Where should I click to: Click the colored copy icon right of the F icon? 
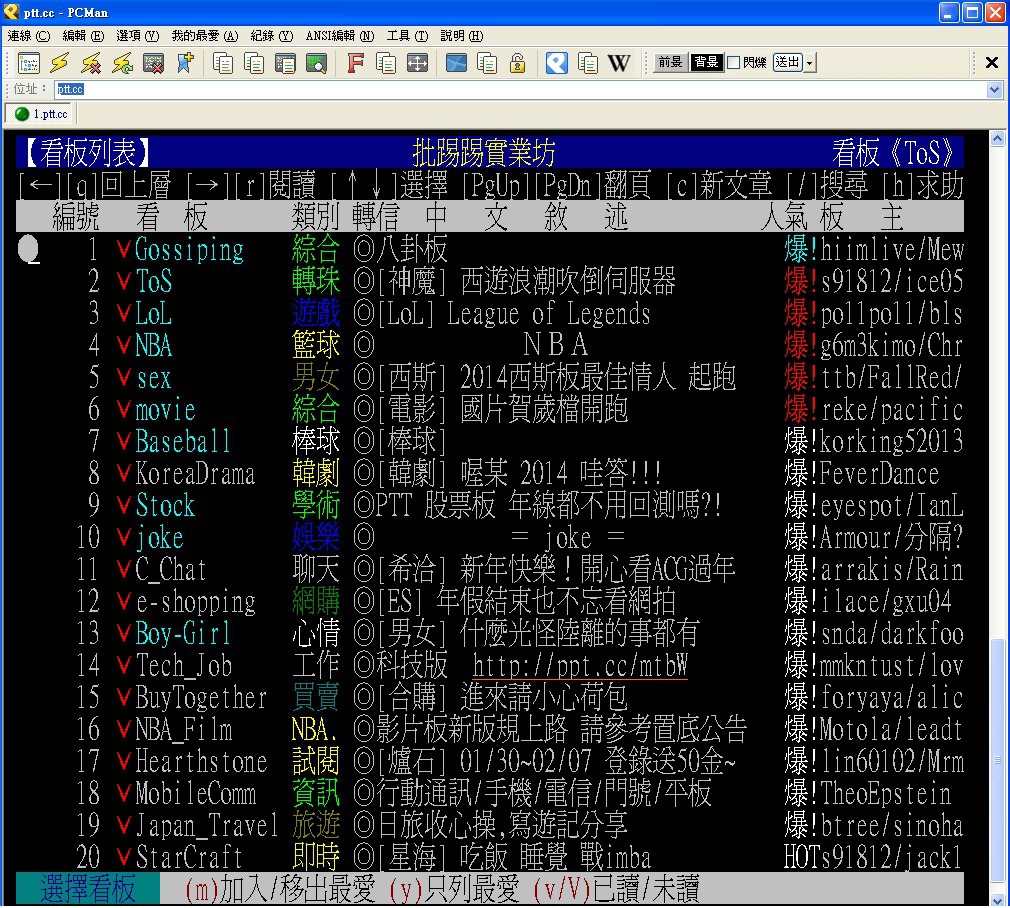386,63
